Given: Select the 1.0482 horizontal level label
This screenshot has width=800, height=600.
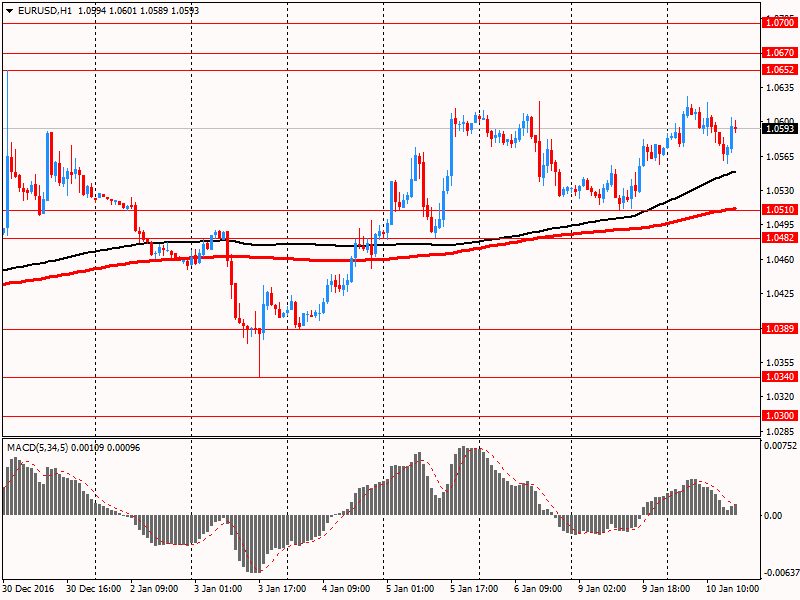Looking at the screenshot, I should tap(779, 238).
